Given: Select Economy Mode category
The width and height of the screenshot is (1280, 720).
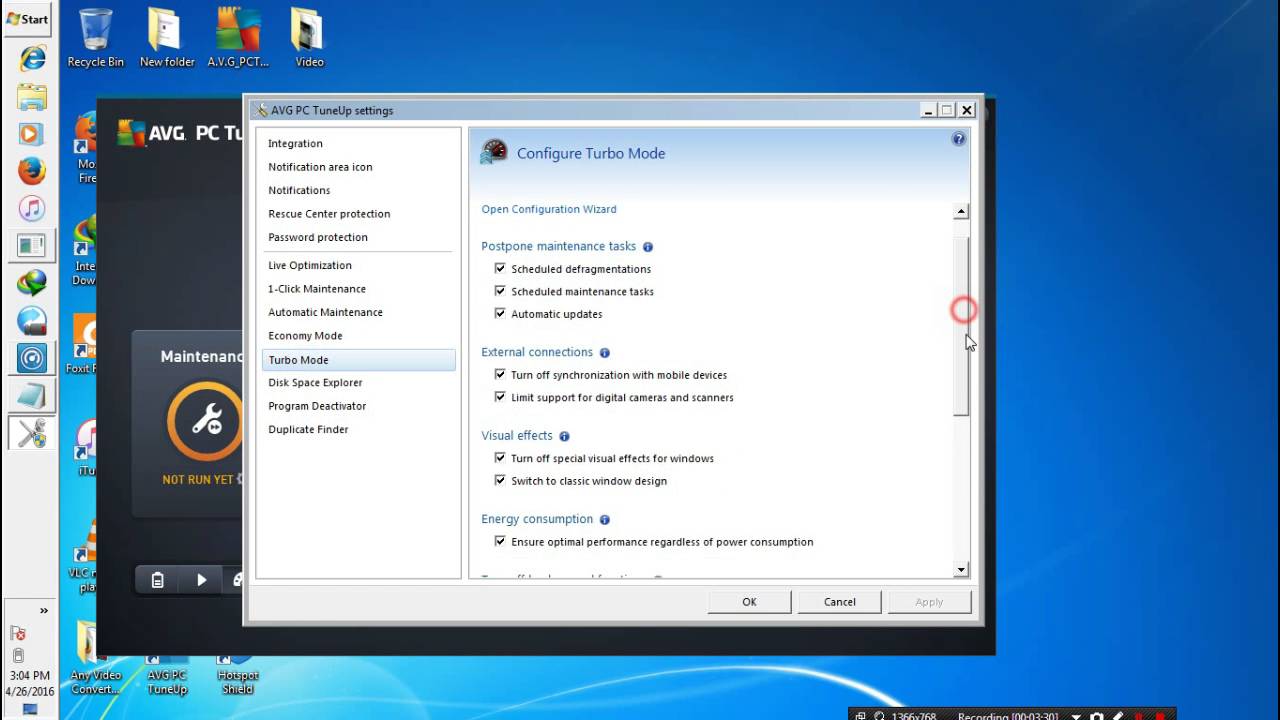Looking at the screenshot, I should [x=305, y=336].
